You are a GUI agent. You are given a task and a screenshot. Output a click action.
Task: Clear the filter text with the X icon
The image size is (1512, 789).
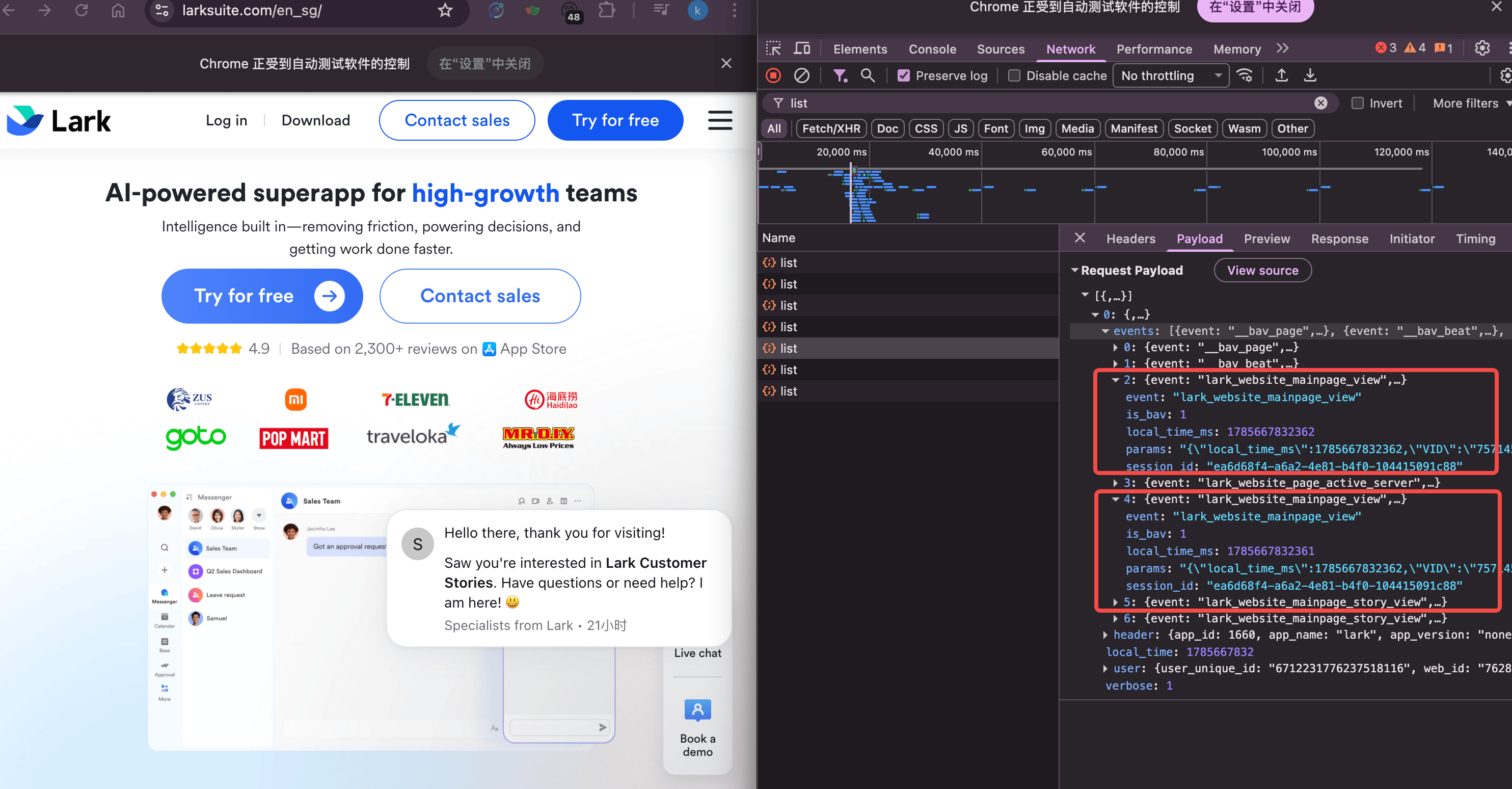coord(1320,103)
